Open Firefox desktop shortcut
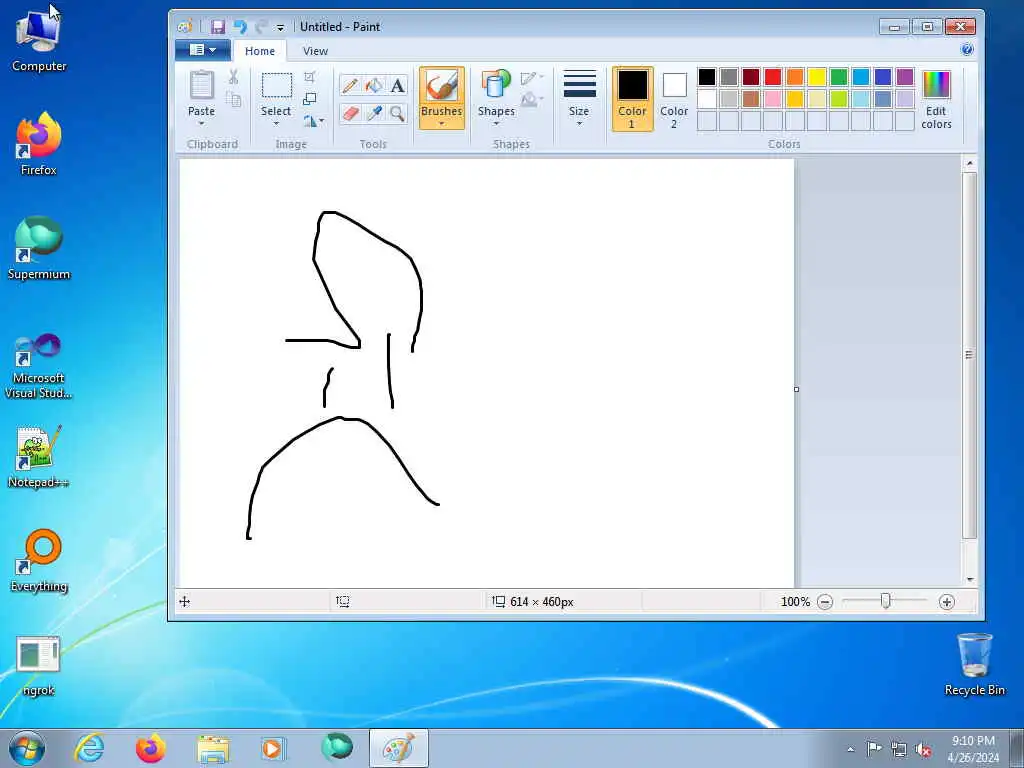The image size is (1024, 768). (x=39, y=144)
